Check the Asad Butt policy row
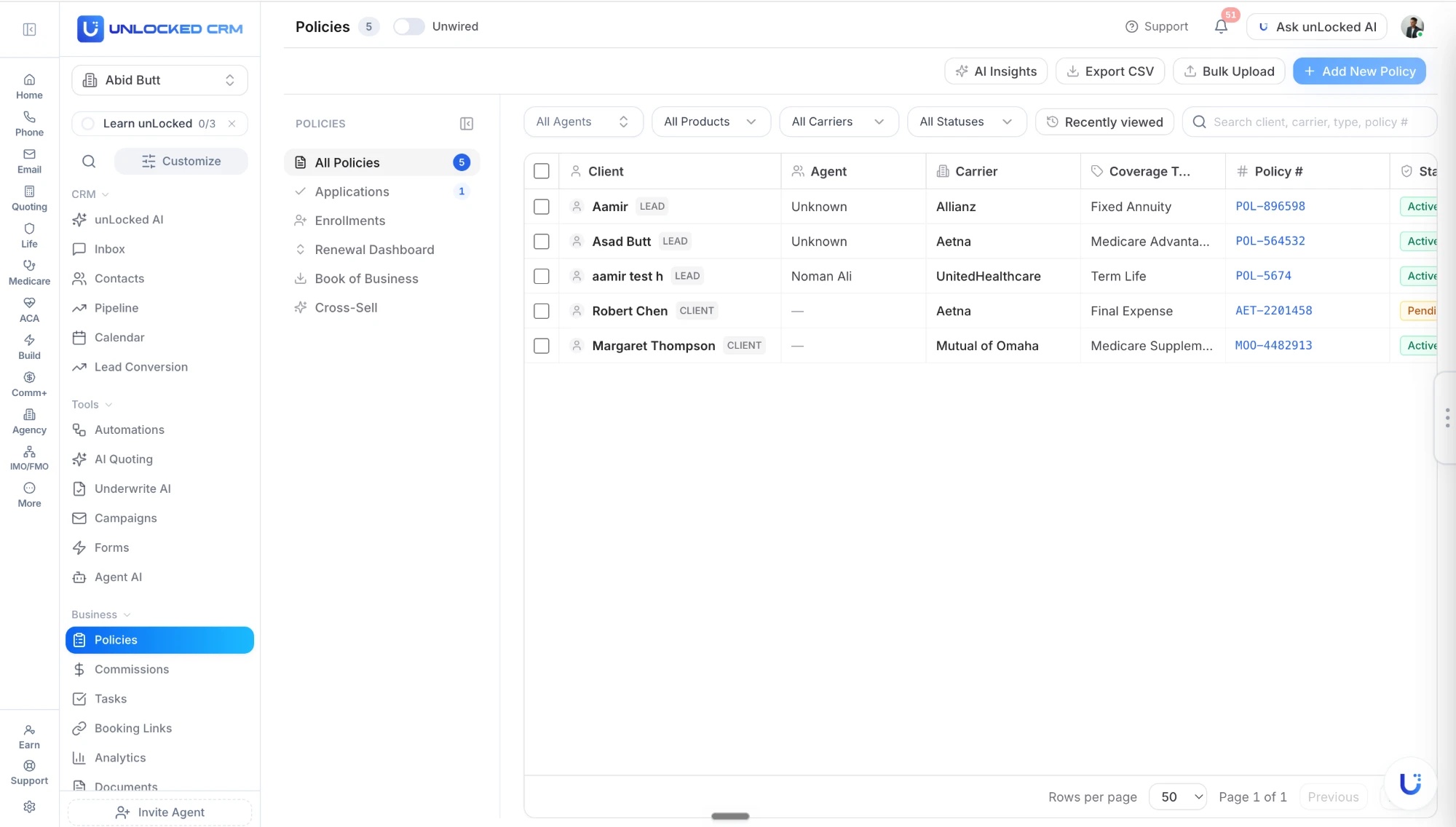The width and height of the screenshot is (1456, 827). coord(541,241)
